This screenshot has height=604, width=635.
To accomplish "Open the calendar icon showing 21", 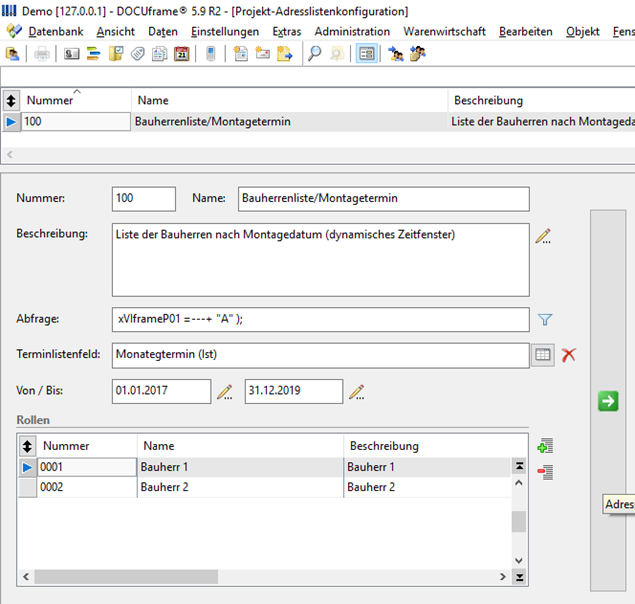I will point(181,54).
